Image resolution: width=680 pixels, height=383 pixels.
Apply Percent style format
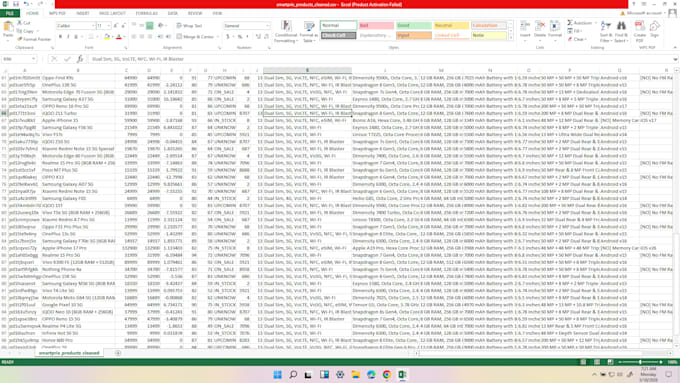(240, 37)
